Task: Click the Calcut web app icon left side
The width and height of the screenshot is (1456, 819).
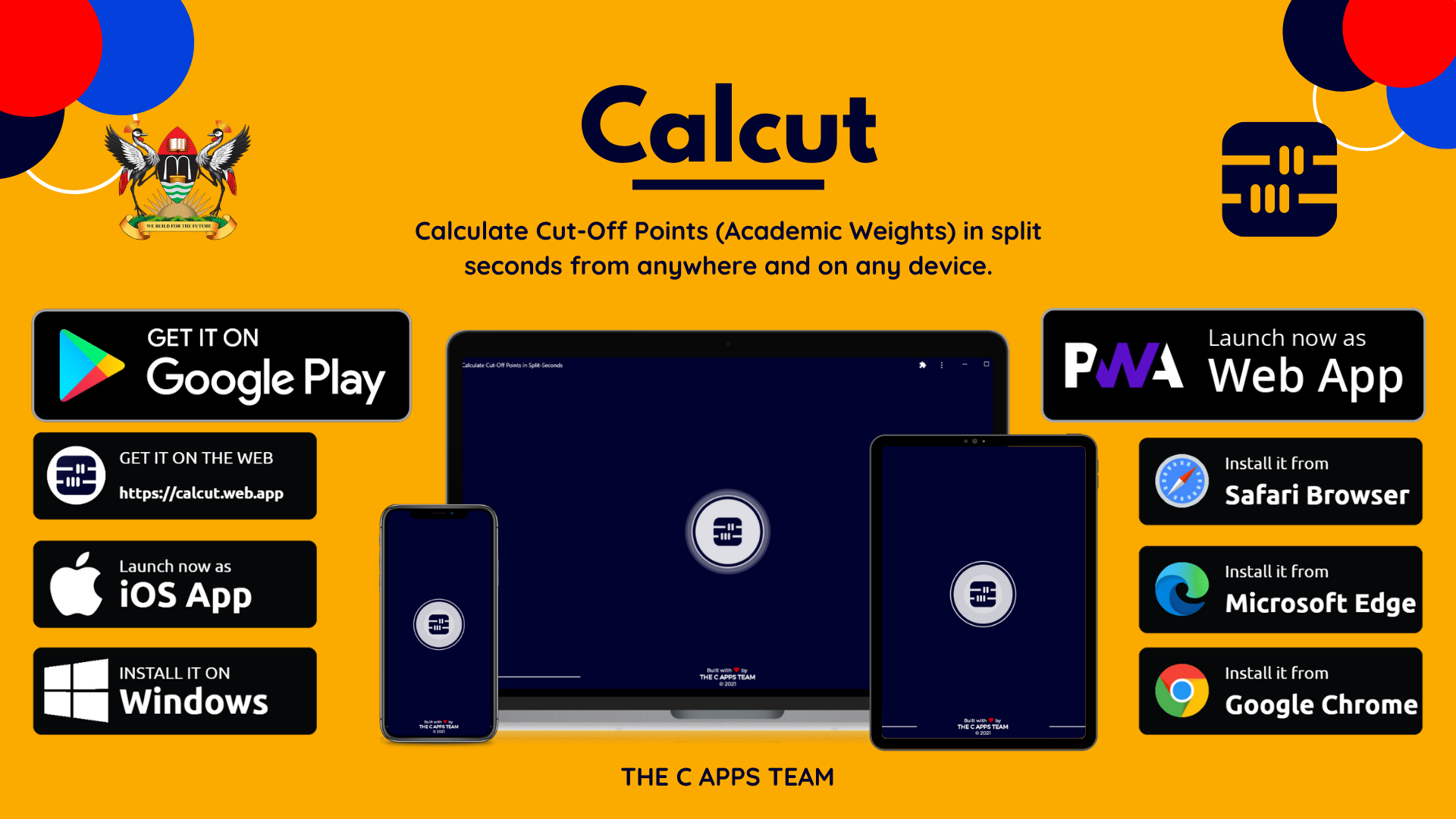Action: pos(77,479)
